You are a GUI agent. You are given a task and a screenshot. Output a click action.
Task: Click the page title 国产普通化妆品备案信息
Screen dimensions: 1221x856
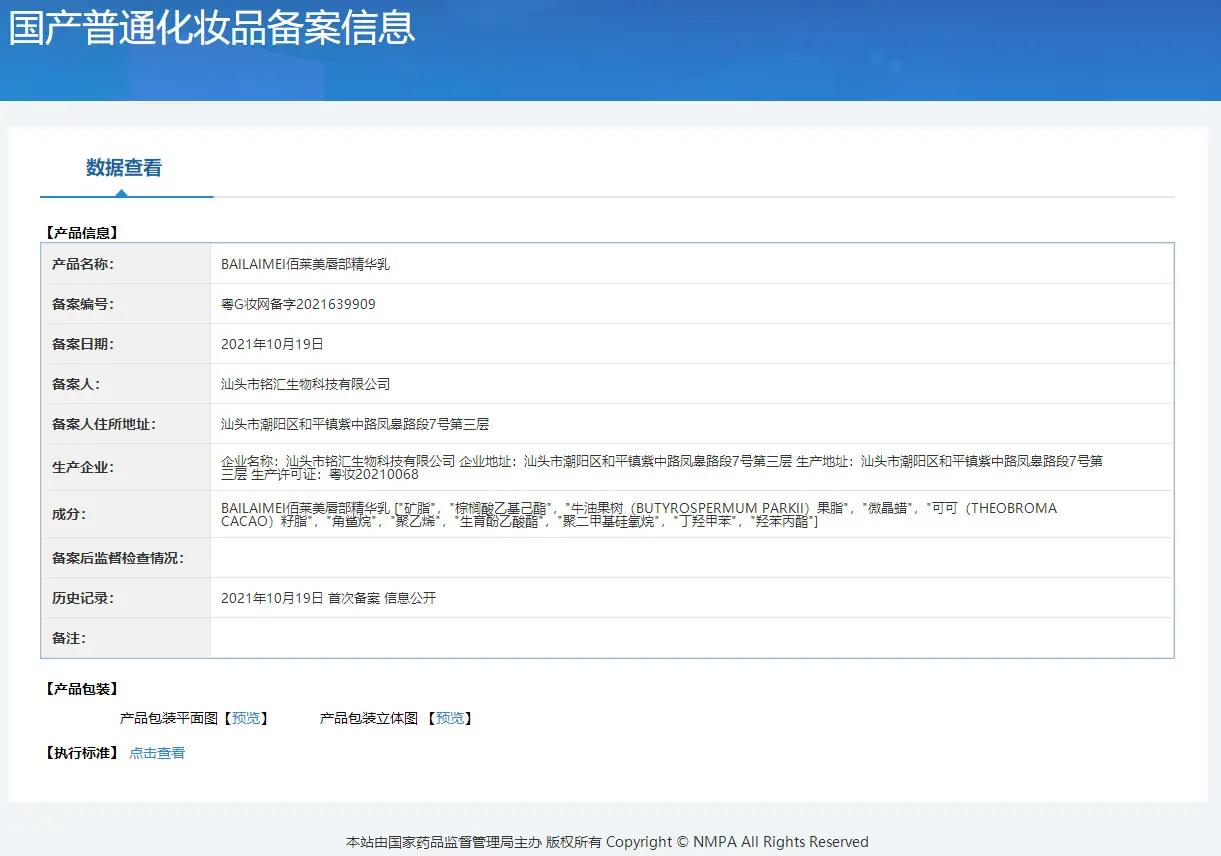click(x=212, y=27)
